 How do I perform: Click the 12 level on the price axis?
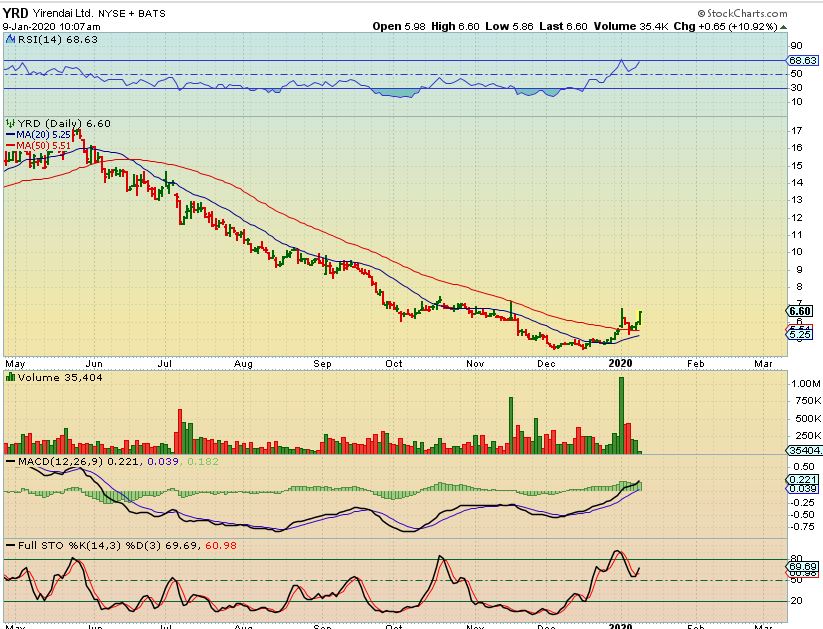tap(797, 217)
